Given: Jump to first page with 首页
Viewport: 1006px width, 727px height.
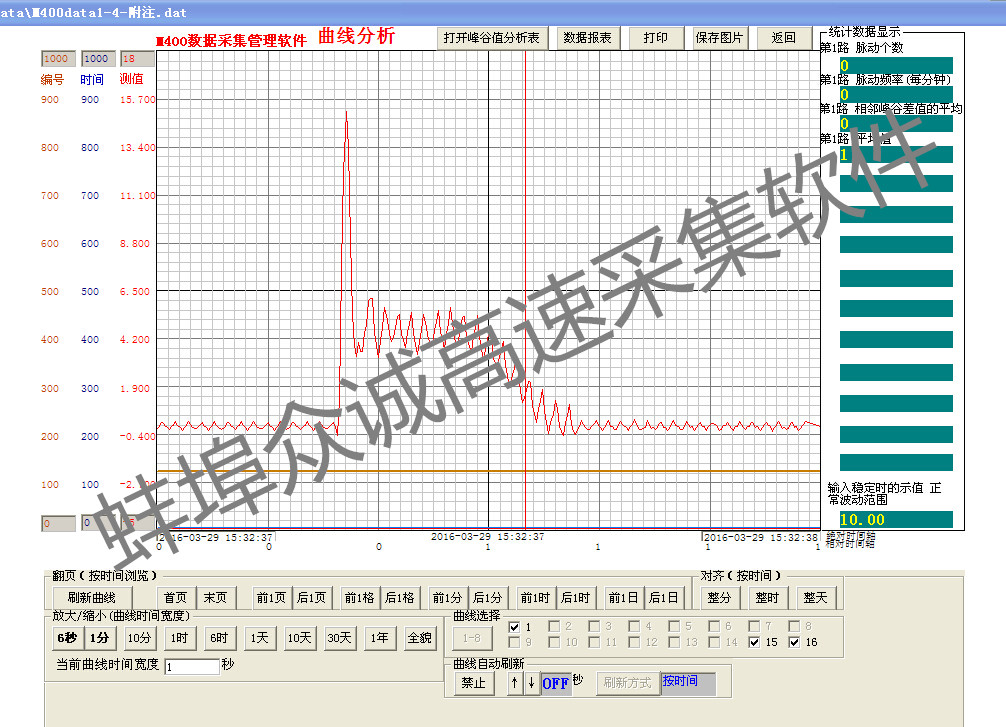Looking at the screenshot, I should 175,598.
